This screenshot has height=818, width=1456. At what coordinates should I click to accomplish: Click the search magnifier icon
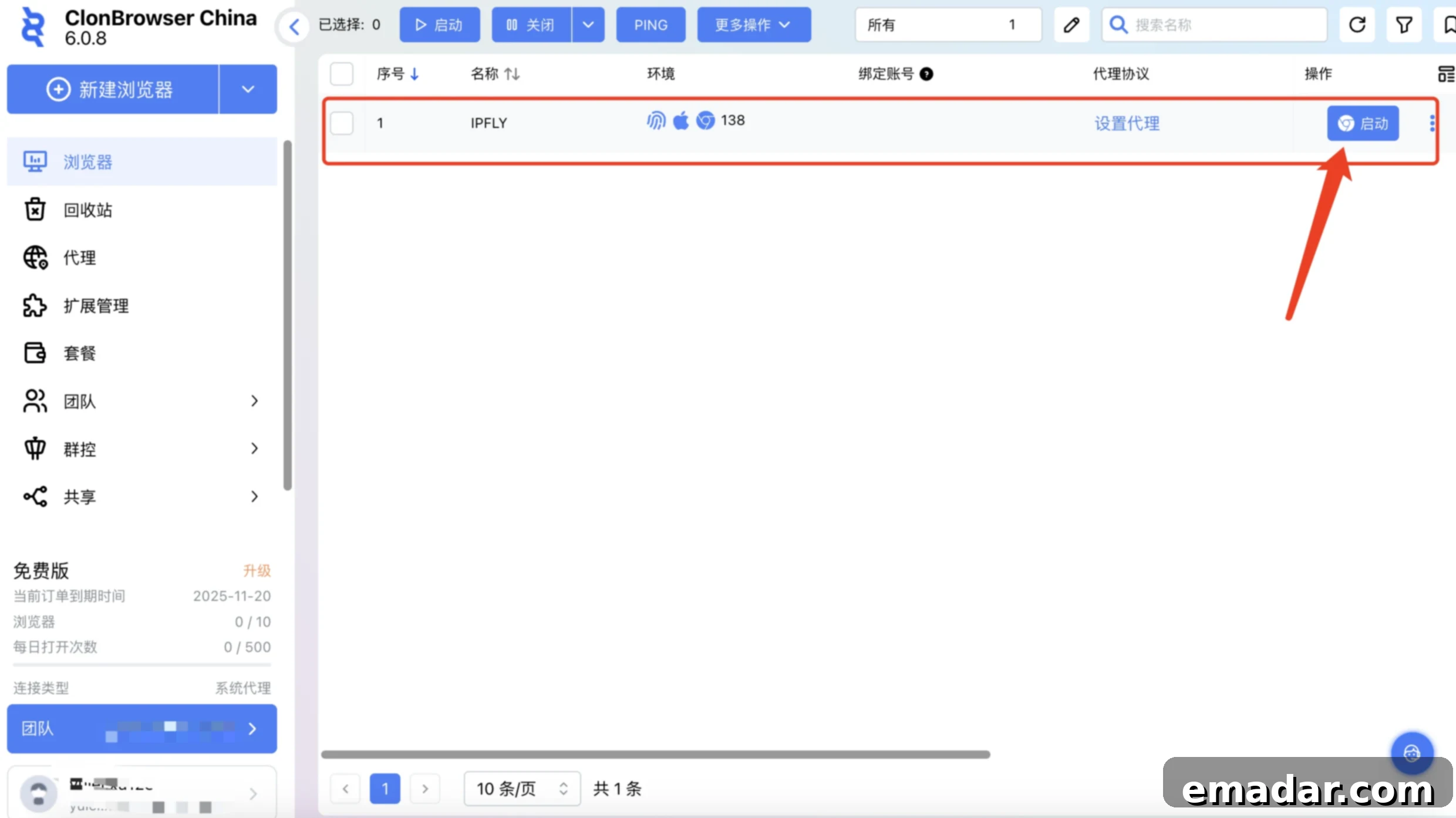point(1119,25)
